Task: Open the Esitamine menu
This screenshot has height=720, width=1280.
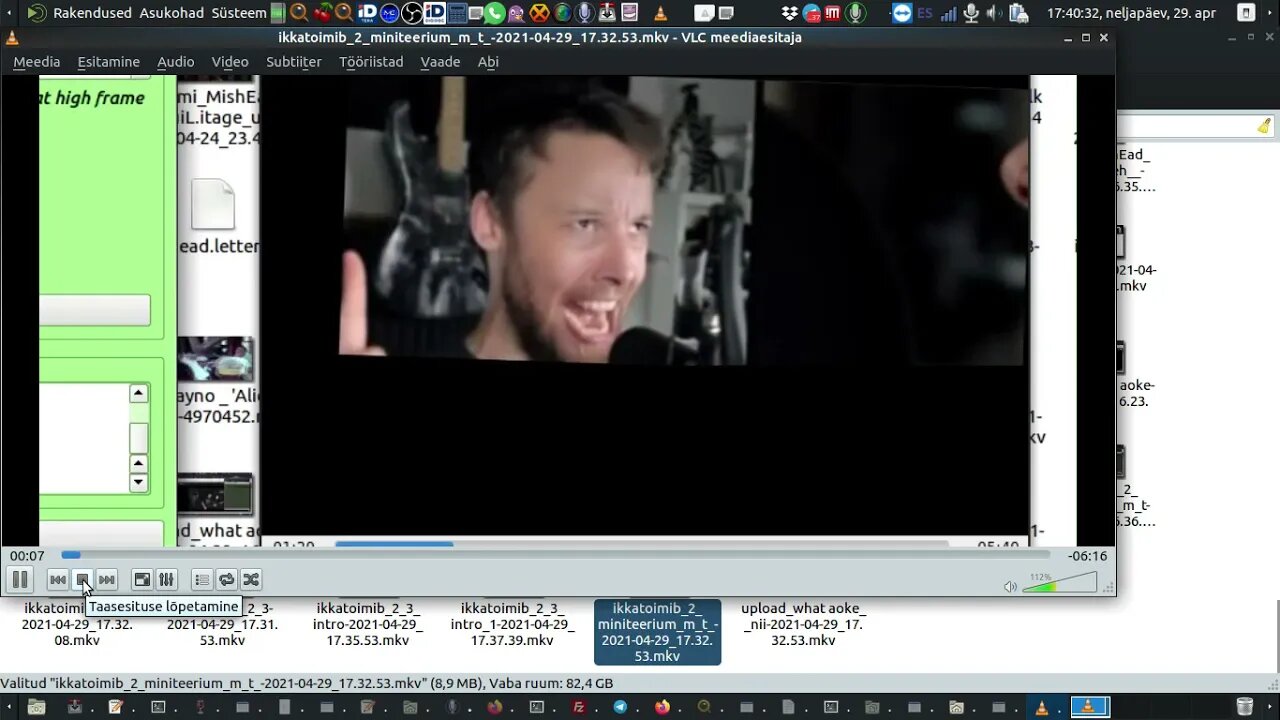Action: (109, 62)
